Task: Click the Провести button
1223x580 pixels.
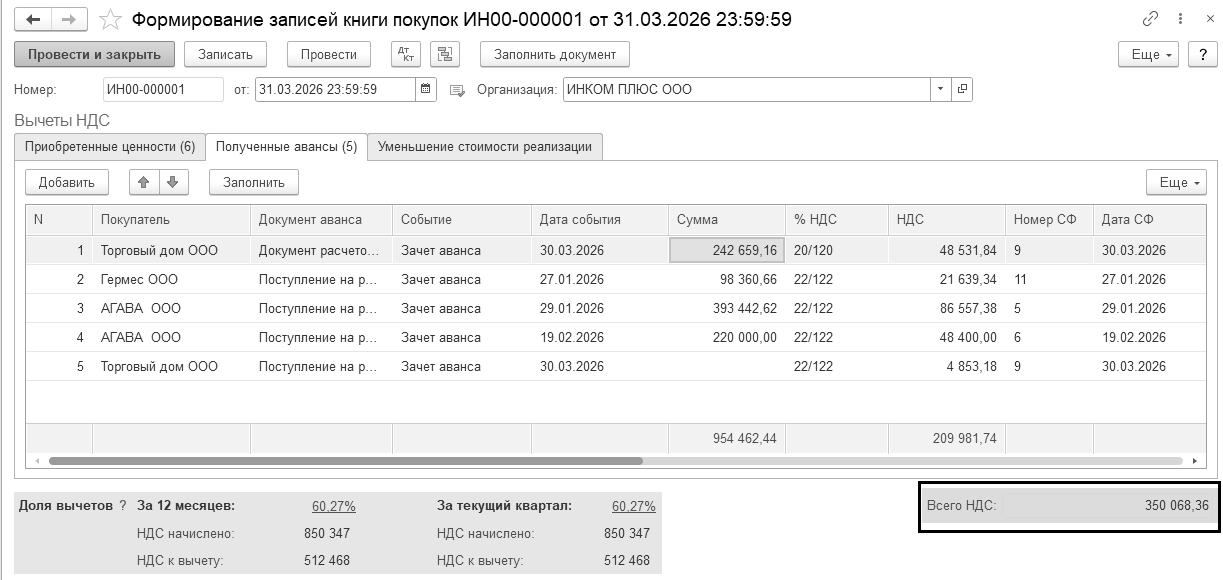Action: point(329,54)
